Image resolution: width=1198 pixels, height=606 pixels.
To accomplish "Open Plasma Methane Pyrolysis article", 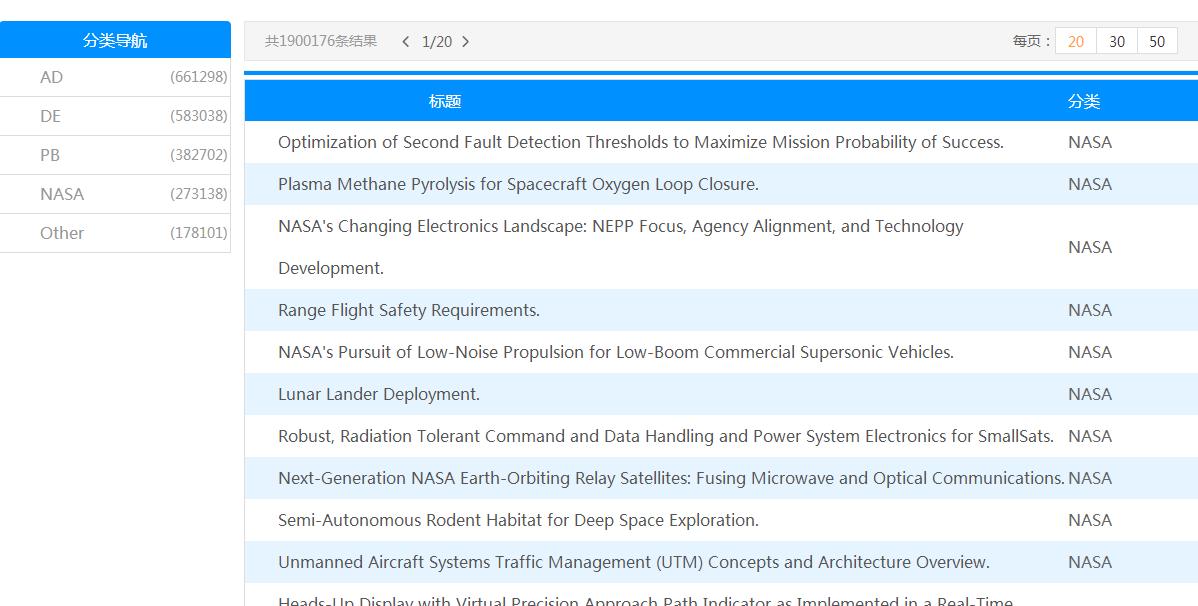I will (x=518, y=184).
